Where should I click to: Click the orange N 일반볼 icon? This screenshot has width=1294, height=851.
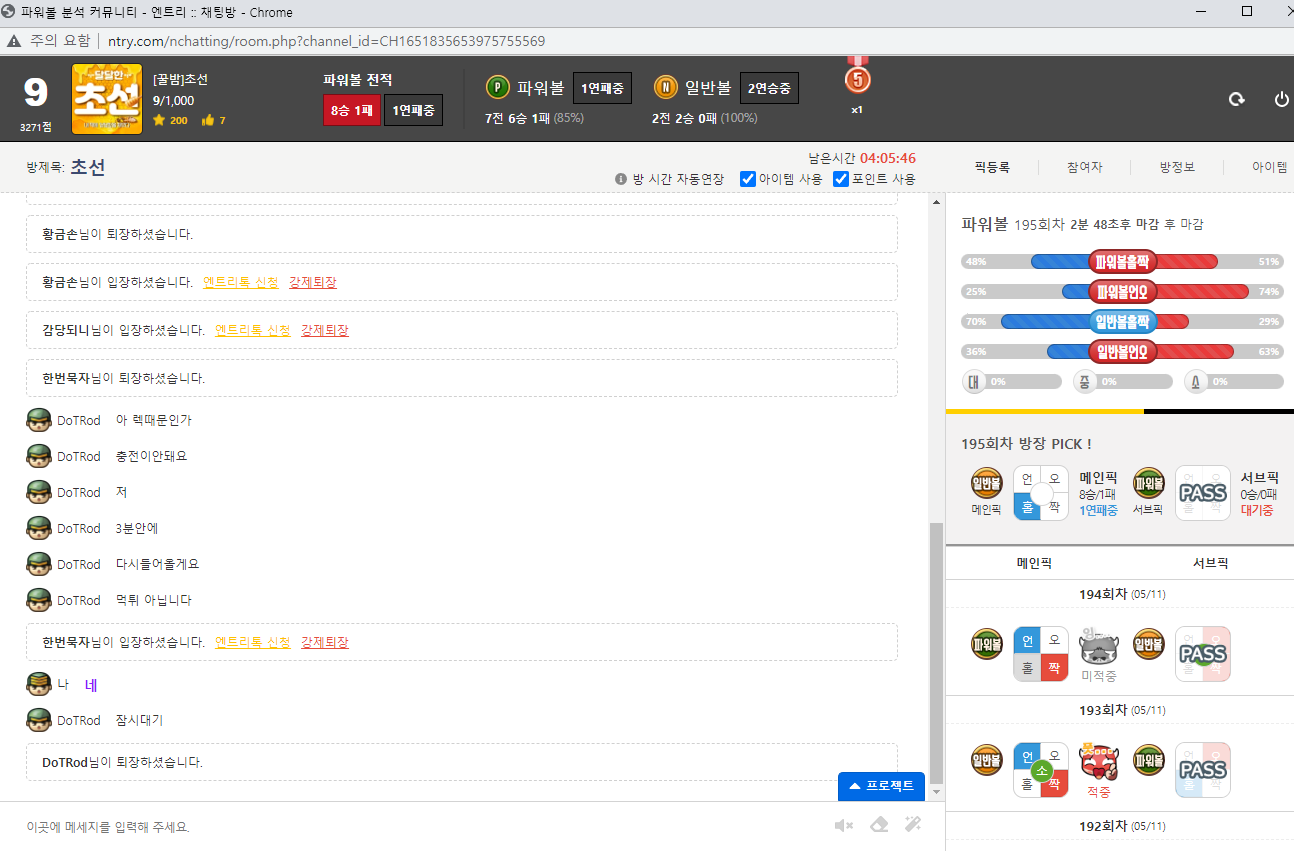click(665, 87)
